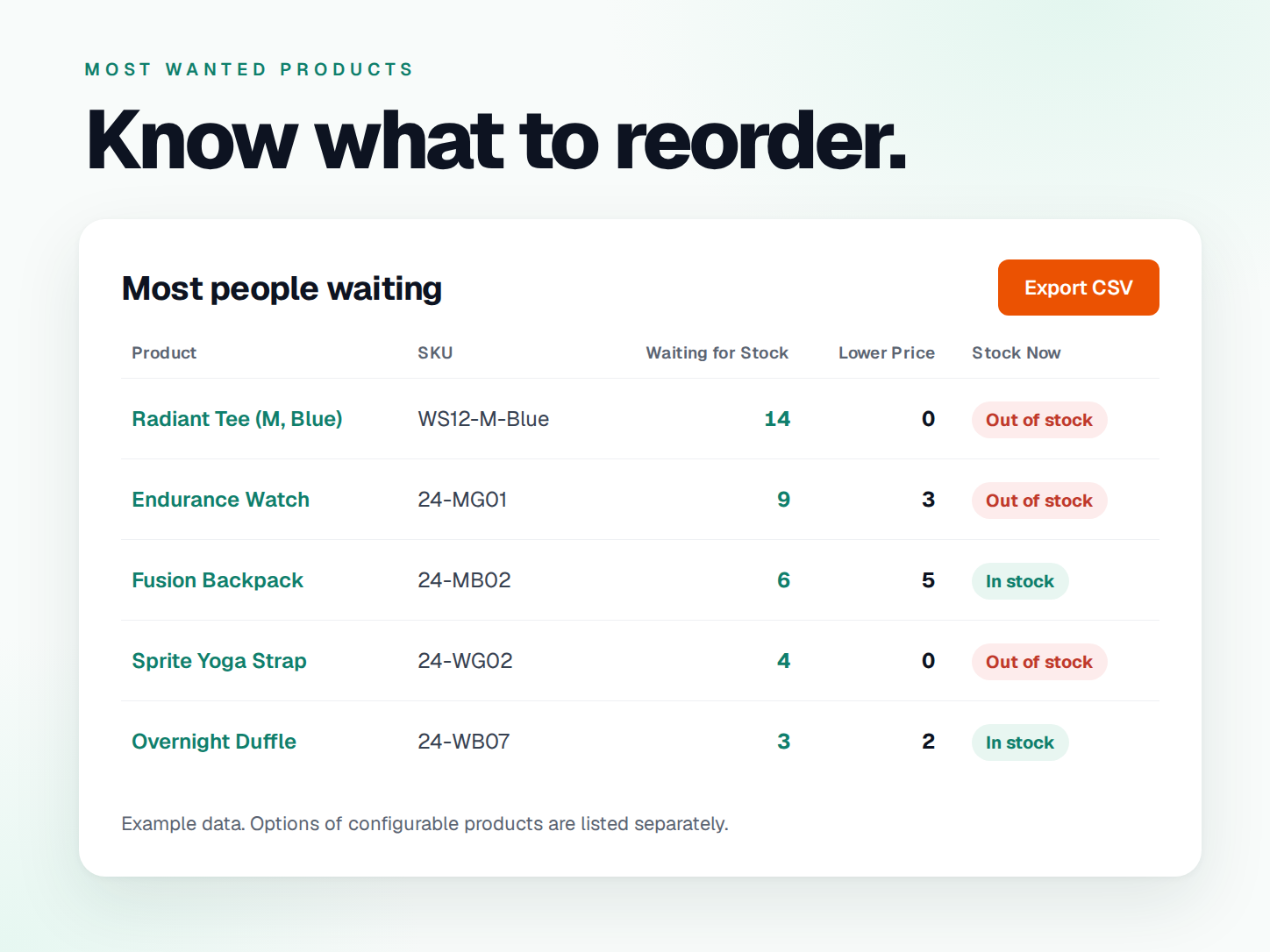Viewport: 1270px width, 952px height.
Task: Select the SKU cell WS12-M-Blue
Action: (483, 419)
